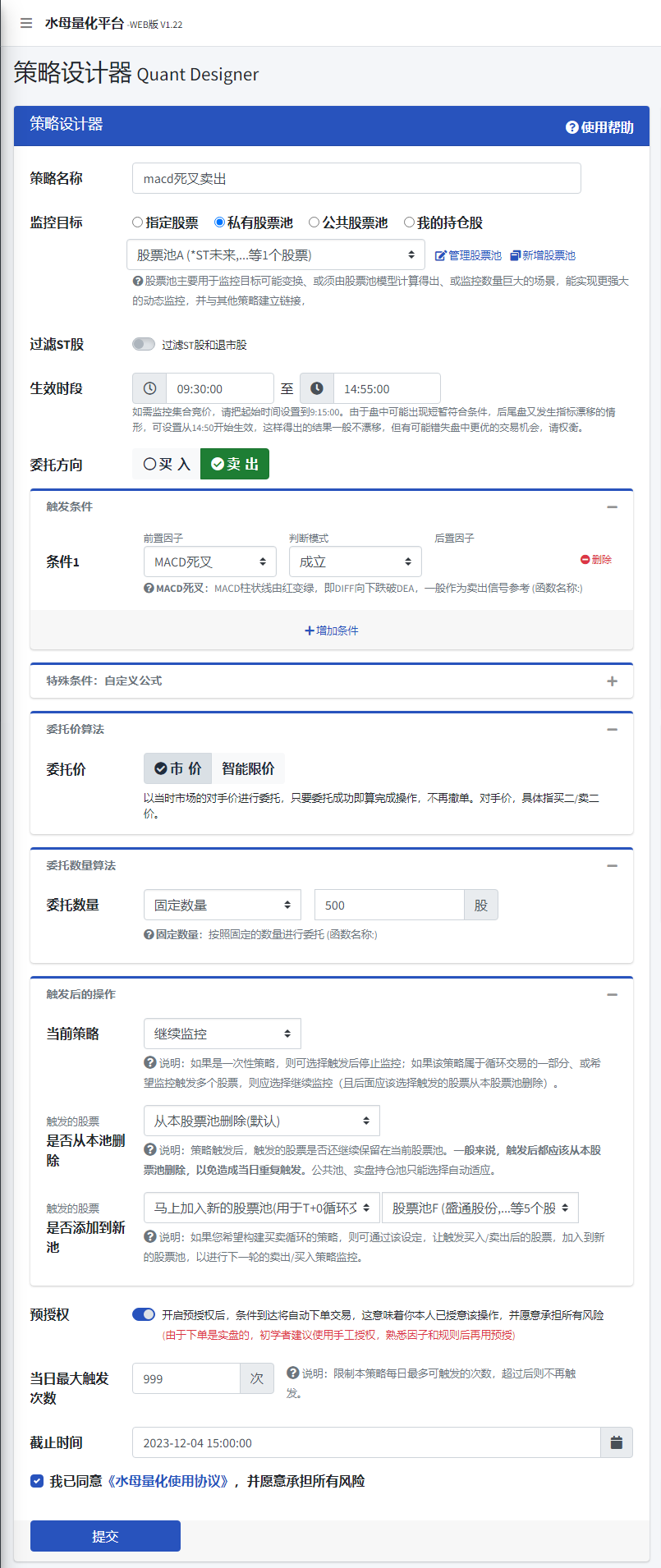Click the 提交 submit button
Viewport: 661px width, 1568px height.
point(105,1536)
